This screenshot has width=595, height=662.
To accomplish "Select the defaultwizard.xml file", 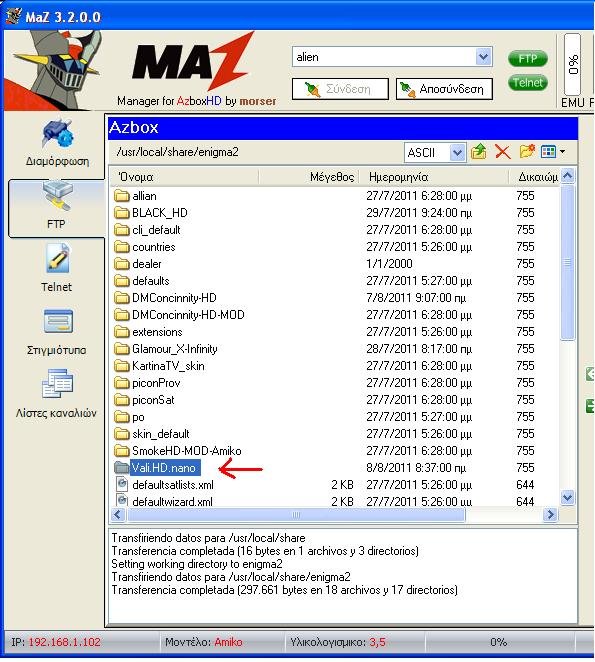I will (x=164, y=502).
